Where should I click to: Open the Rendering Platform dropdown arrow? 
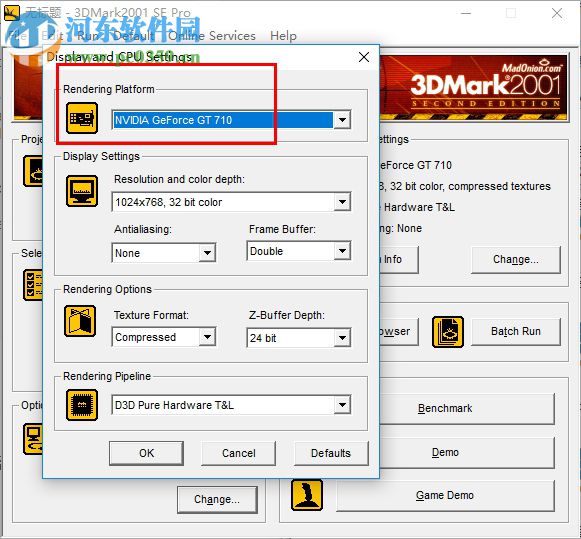click(x=342, y=120)
